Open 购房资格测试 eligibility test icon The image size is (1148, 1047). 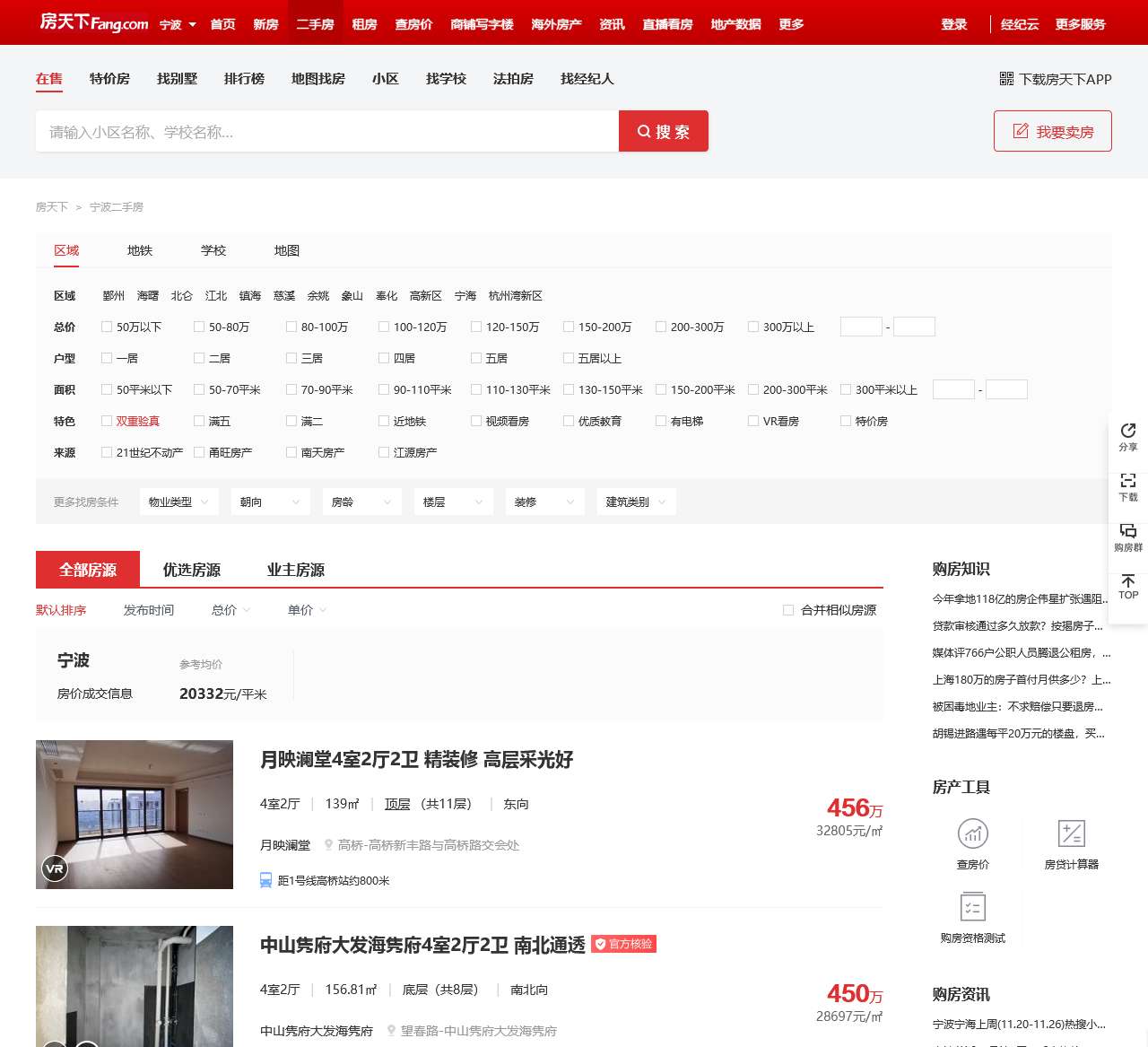click(x=973, y=908)
